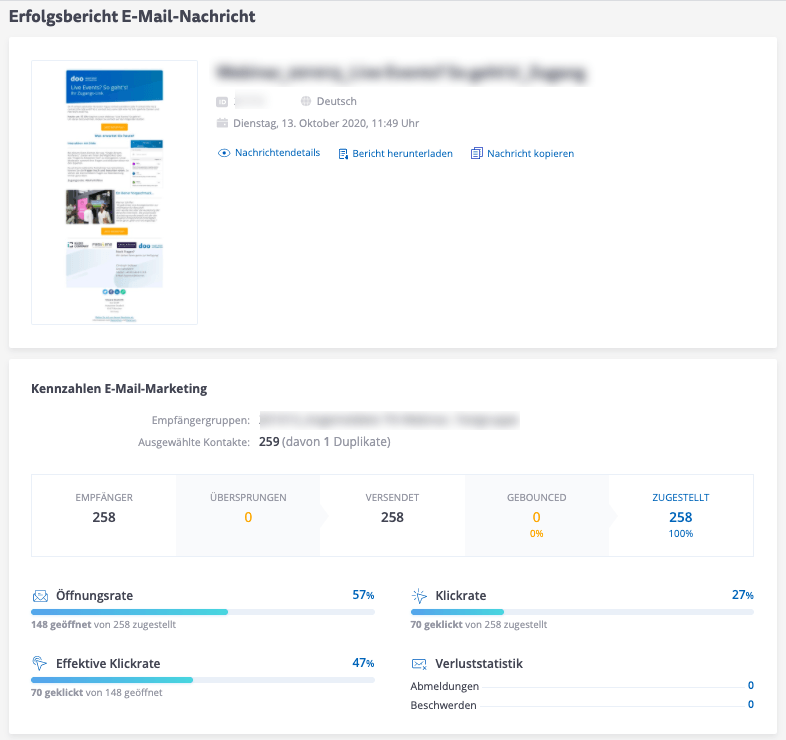This screenshot has width=786, height=740.
Task: Click the Verluststatistik envelope icon
Action: (x=420, y=664)
